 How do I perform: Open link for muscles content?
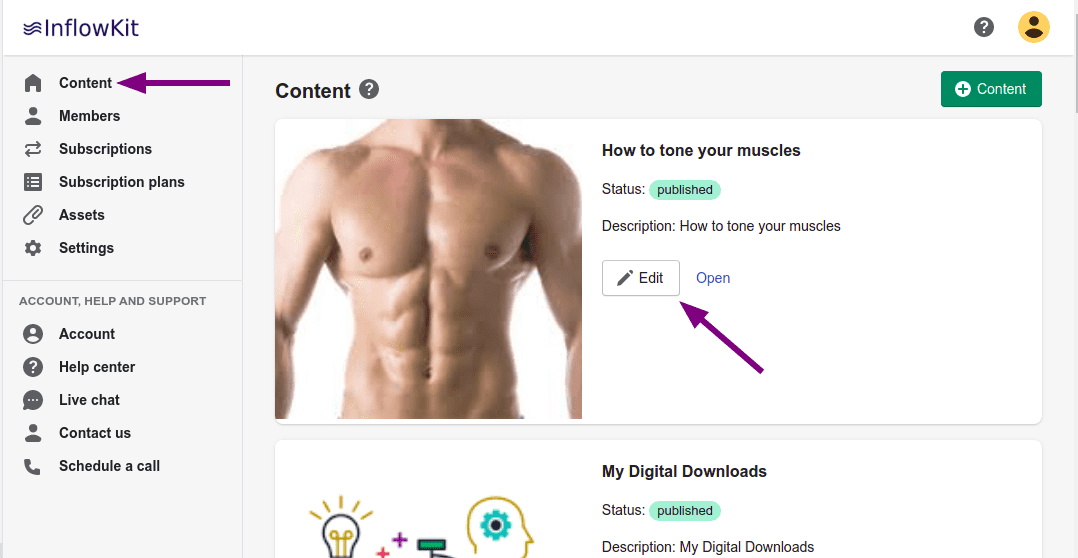(x=713, y=278)
